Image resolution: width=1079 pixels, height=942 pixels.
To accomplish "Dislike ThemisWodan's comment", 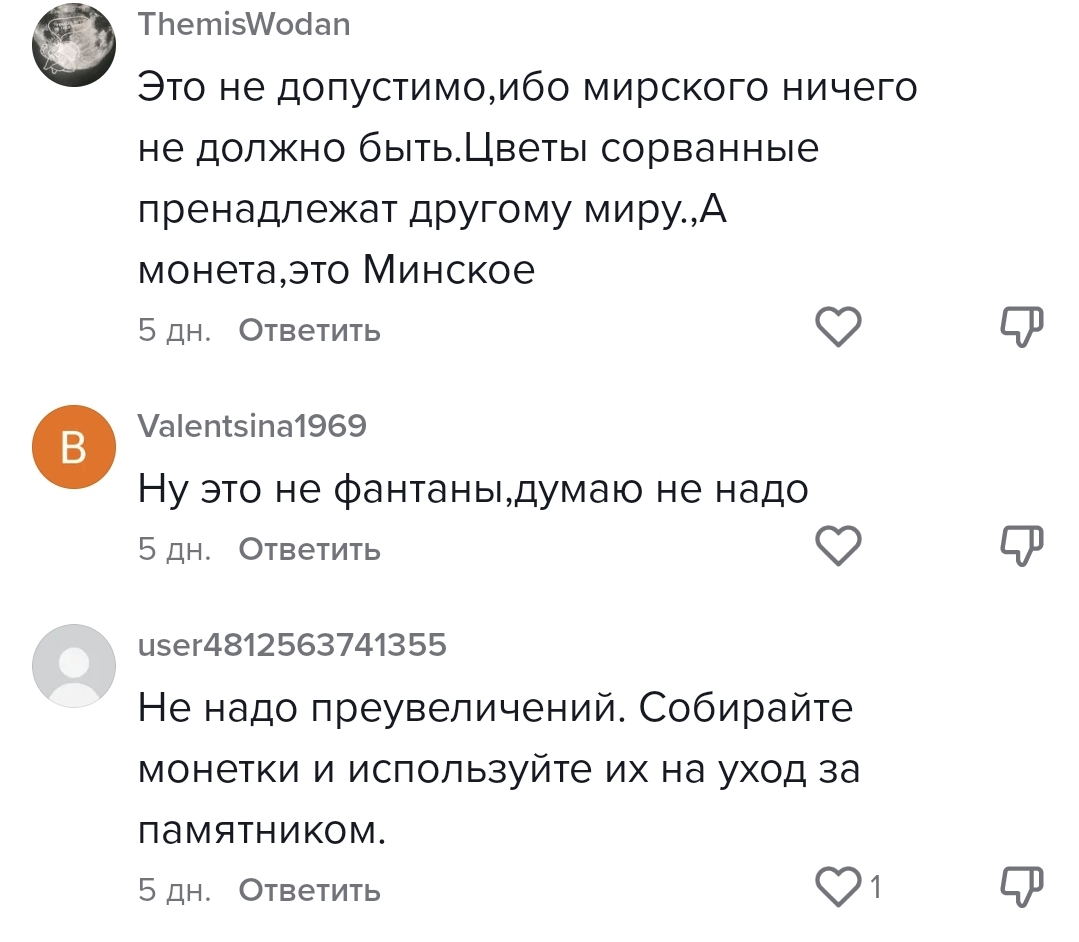I will (1021, 327).
